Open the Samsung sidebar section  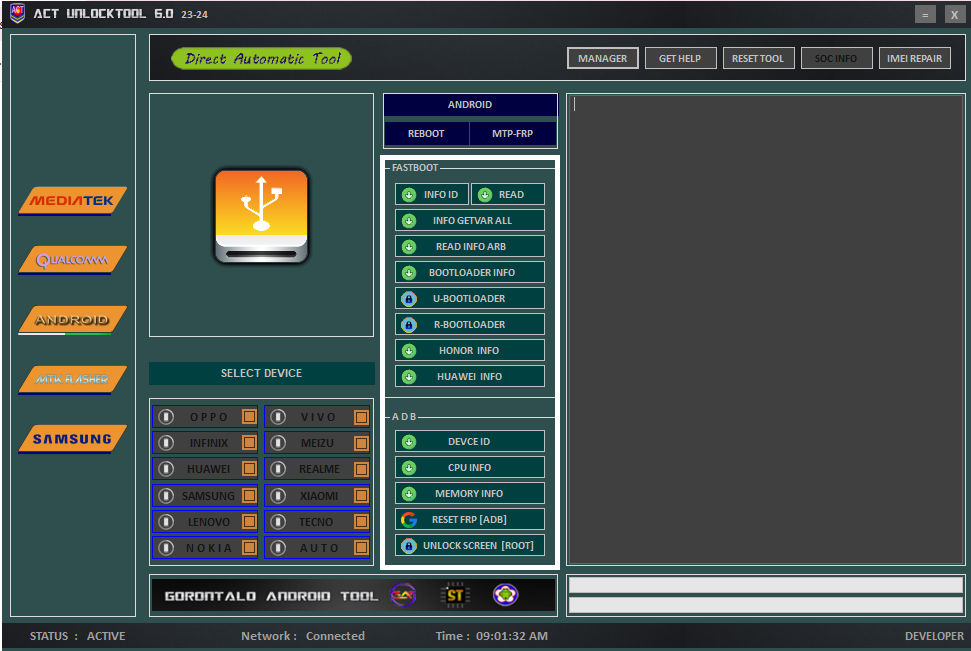72,439
